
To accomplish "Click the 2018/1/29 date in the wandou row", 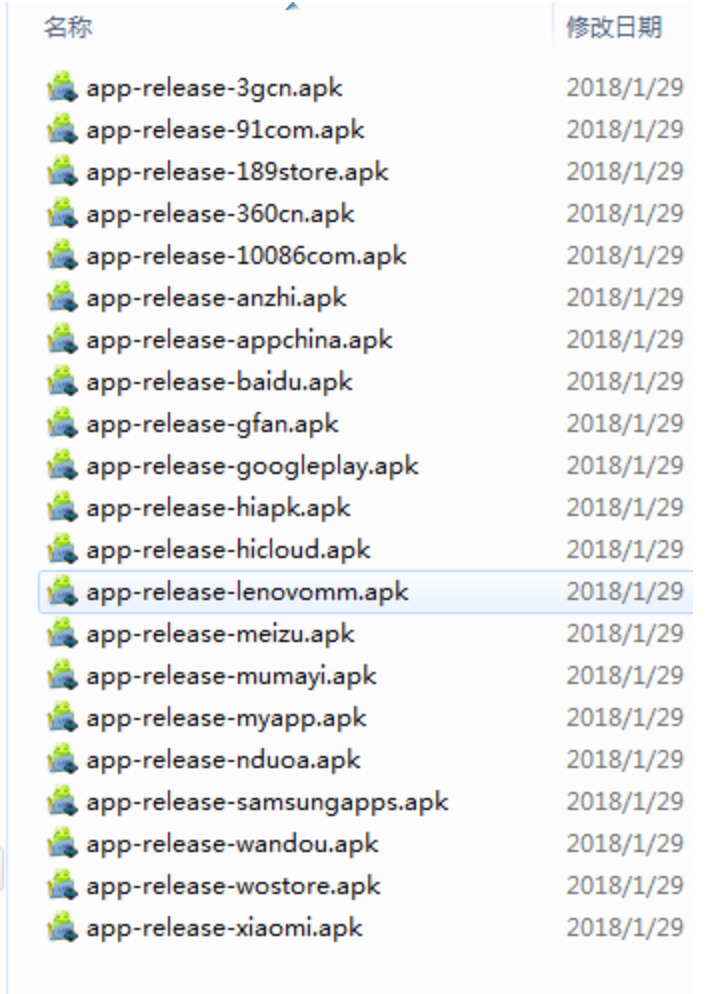I will (x=625, y=844).
